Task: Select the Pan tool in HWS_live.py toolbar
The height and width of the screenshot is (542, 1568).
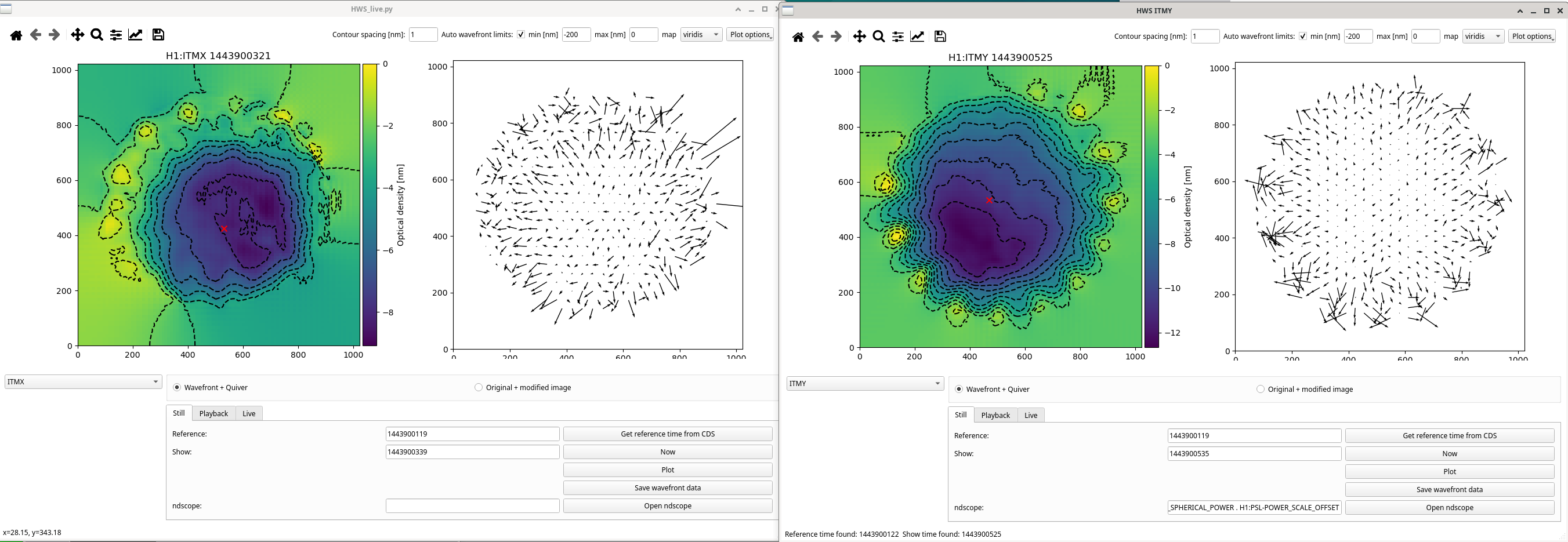Action: tap(77, 35)
